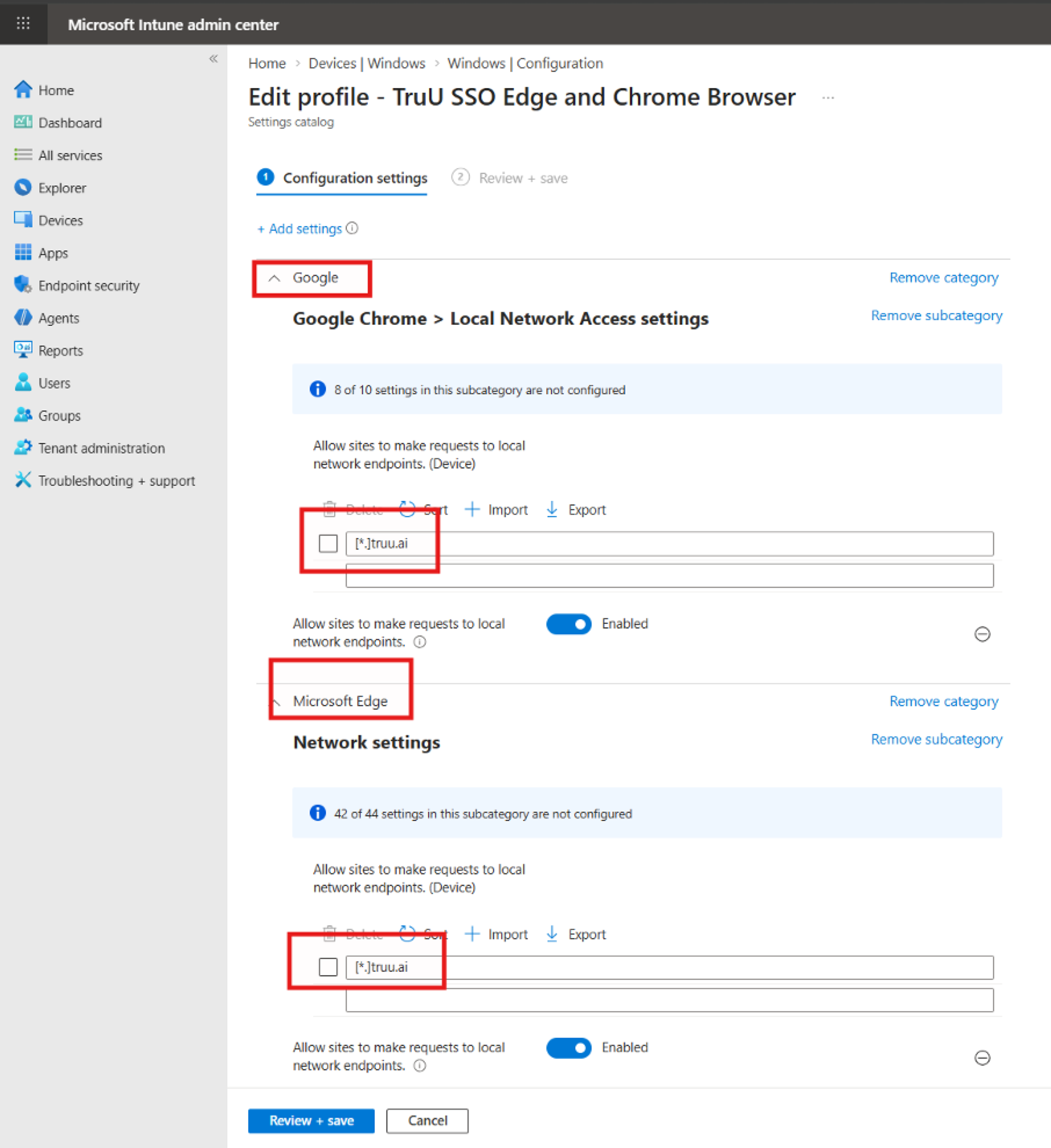Go to Windows | Configuration breadcrumb

click(x=525, y=63)
